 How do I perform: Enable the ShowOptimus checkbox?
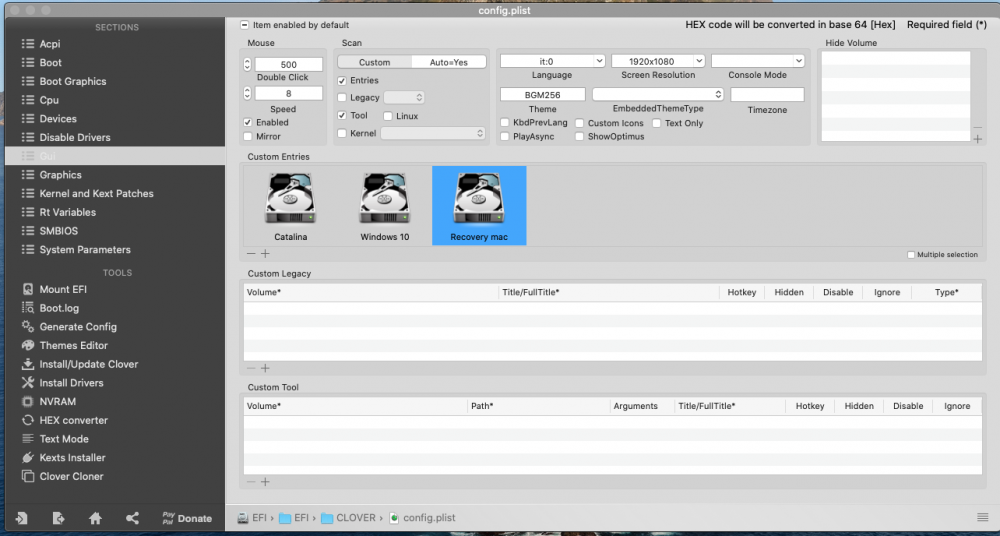pos(580,137)
